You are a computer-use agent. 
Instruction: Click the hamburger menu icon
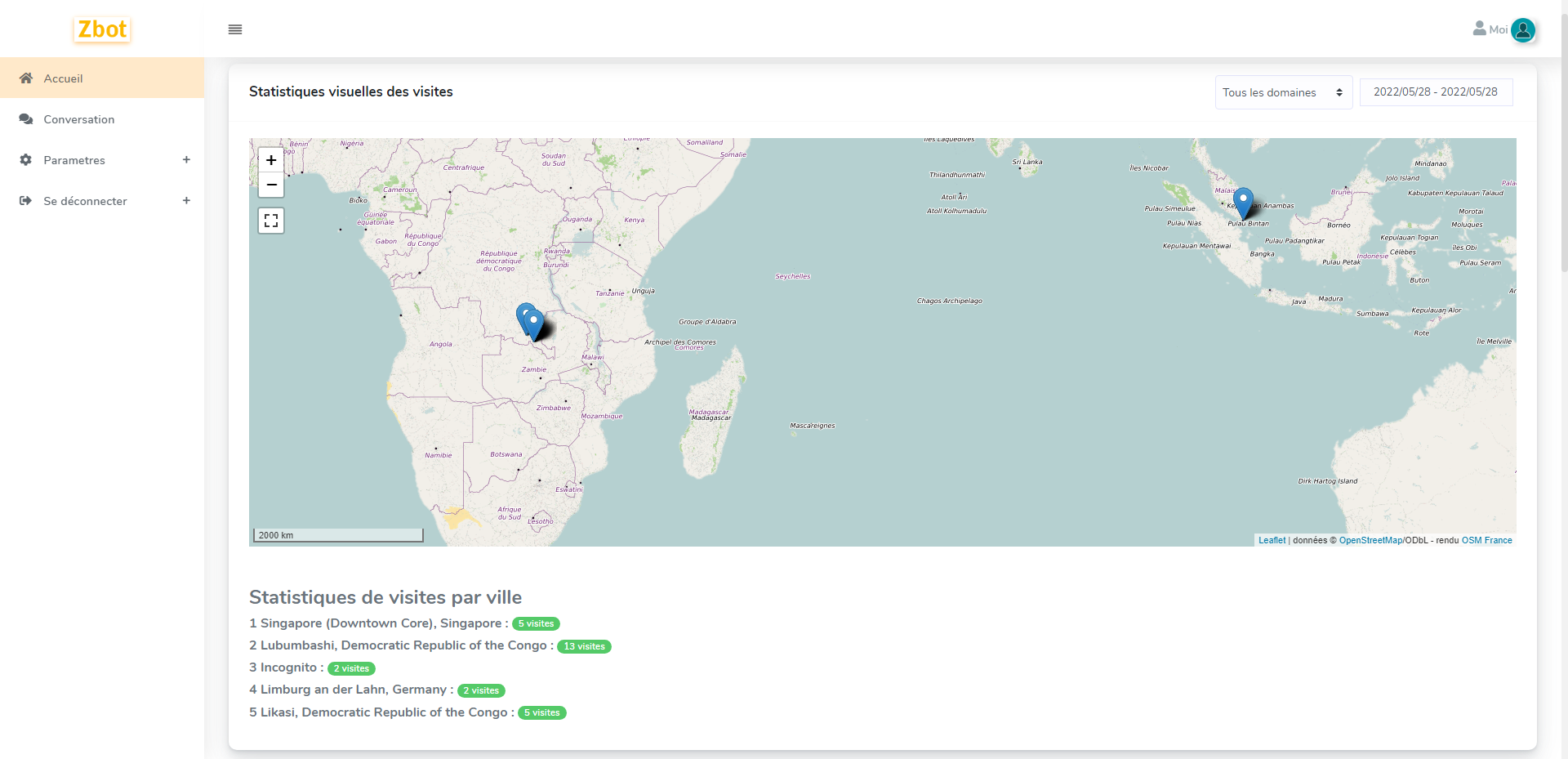click(235, 29)
